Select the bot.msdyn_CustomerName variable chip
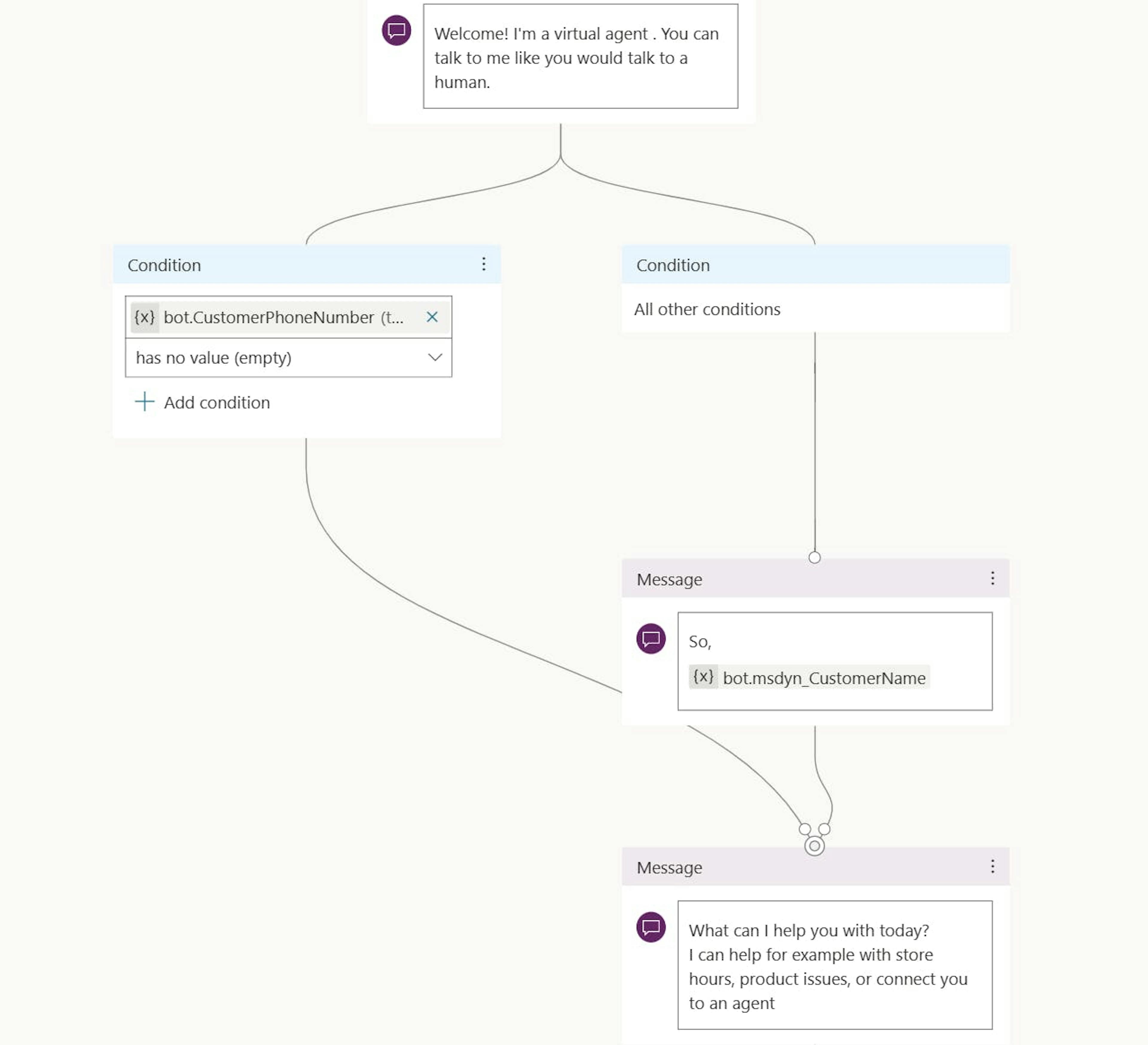The width and height of the screenshot is (1148, 1045). pos(809,677)
